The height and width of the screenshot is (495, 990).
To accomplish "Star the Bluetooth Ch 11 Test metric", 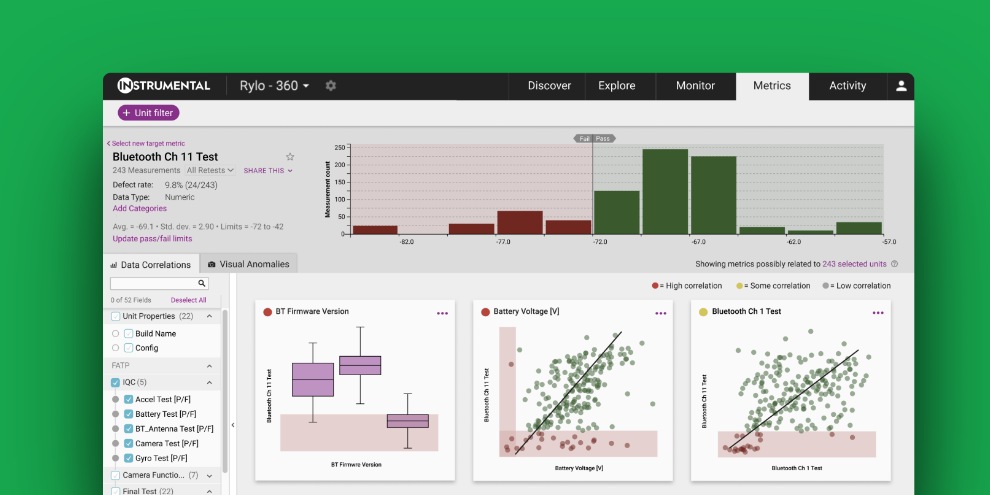I will pyautogui.click(x=290, y=157).
